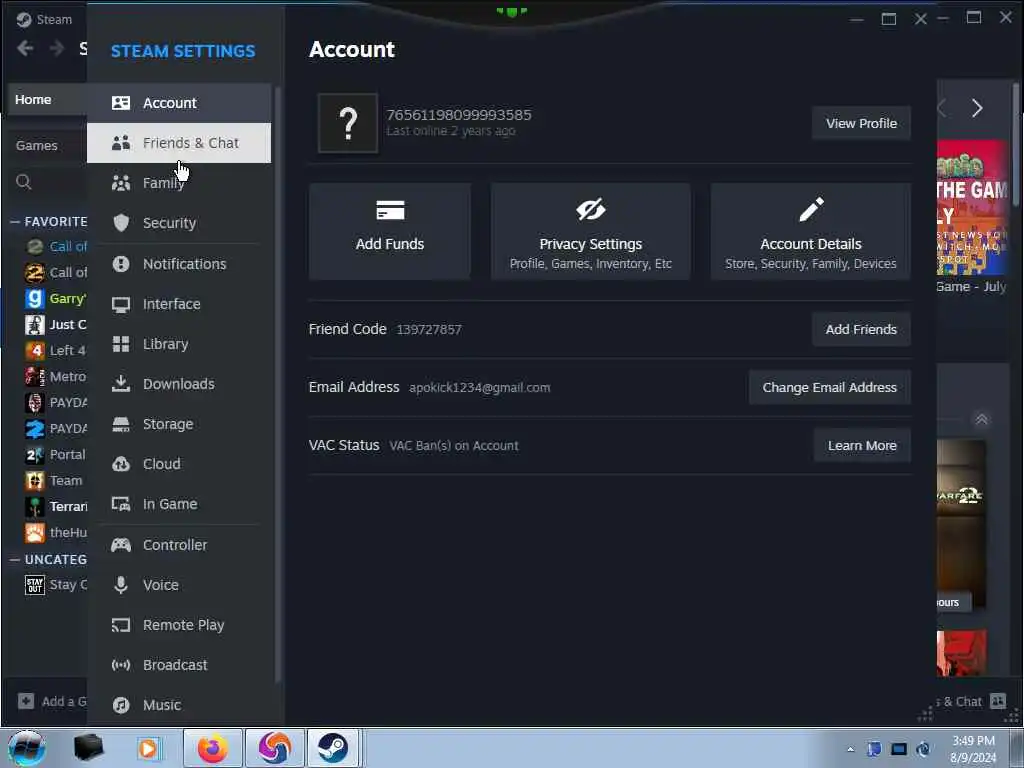The width and height of the screenshot is (1024, 768).
Task: Click the Windows Start orb
Action: point(26,748)
